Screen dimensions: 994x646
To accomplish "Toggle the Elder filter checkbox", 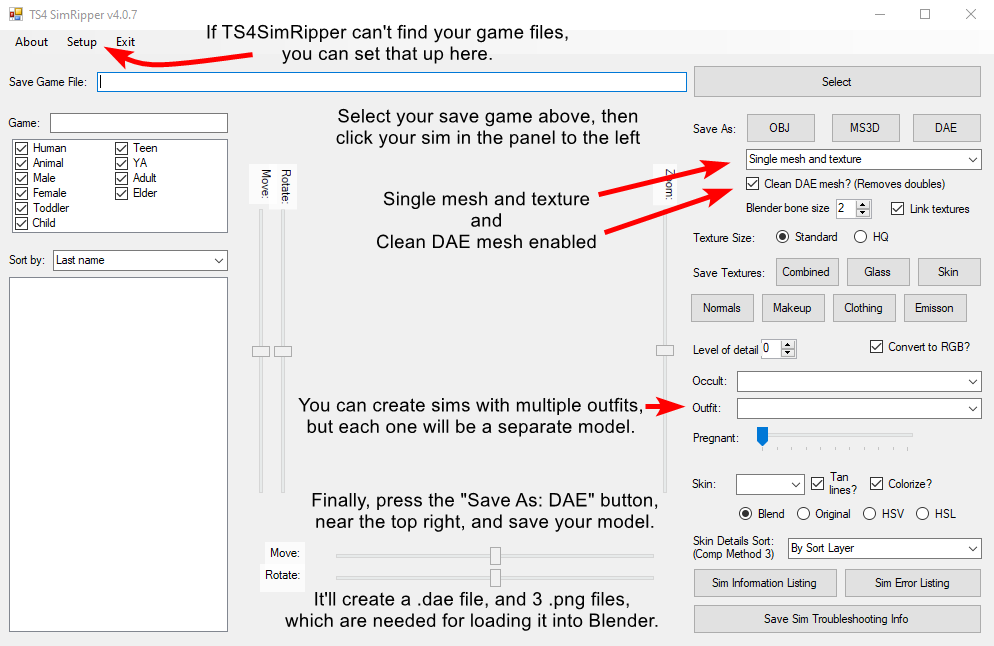I will tap(122, 193).
